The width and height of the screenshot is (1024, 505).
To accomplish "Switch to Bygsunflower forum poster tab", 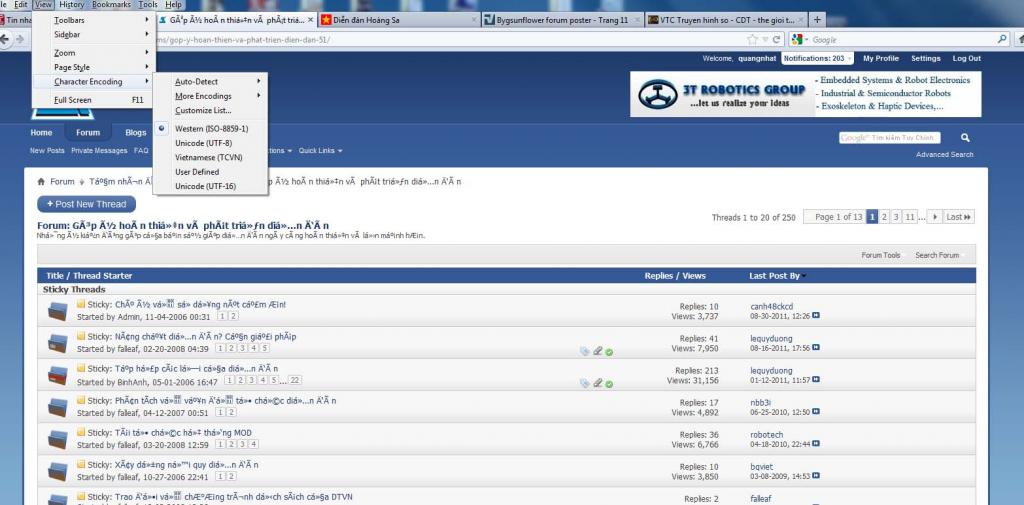I will point(562,20).
